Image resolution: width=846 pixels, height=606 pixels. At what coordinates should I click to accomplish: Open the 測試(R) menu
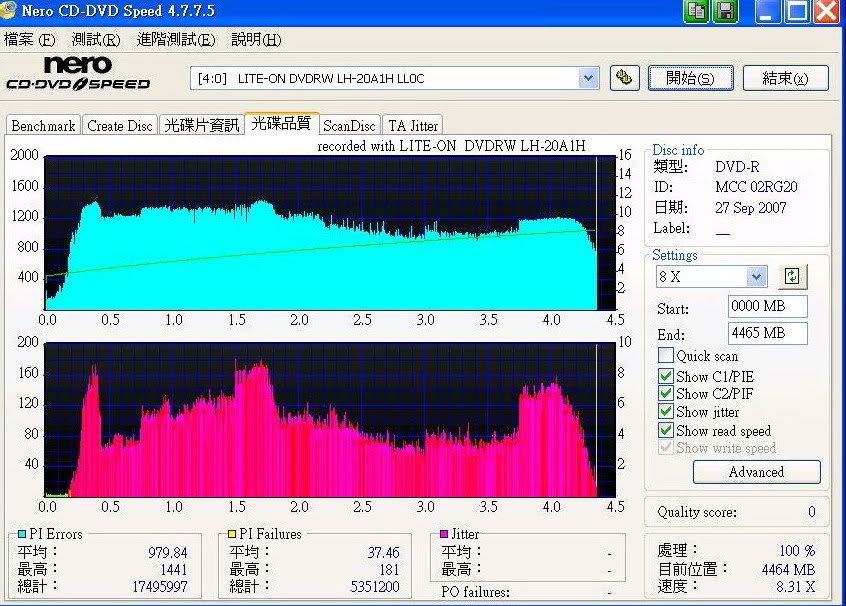click(95, 39)
